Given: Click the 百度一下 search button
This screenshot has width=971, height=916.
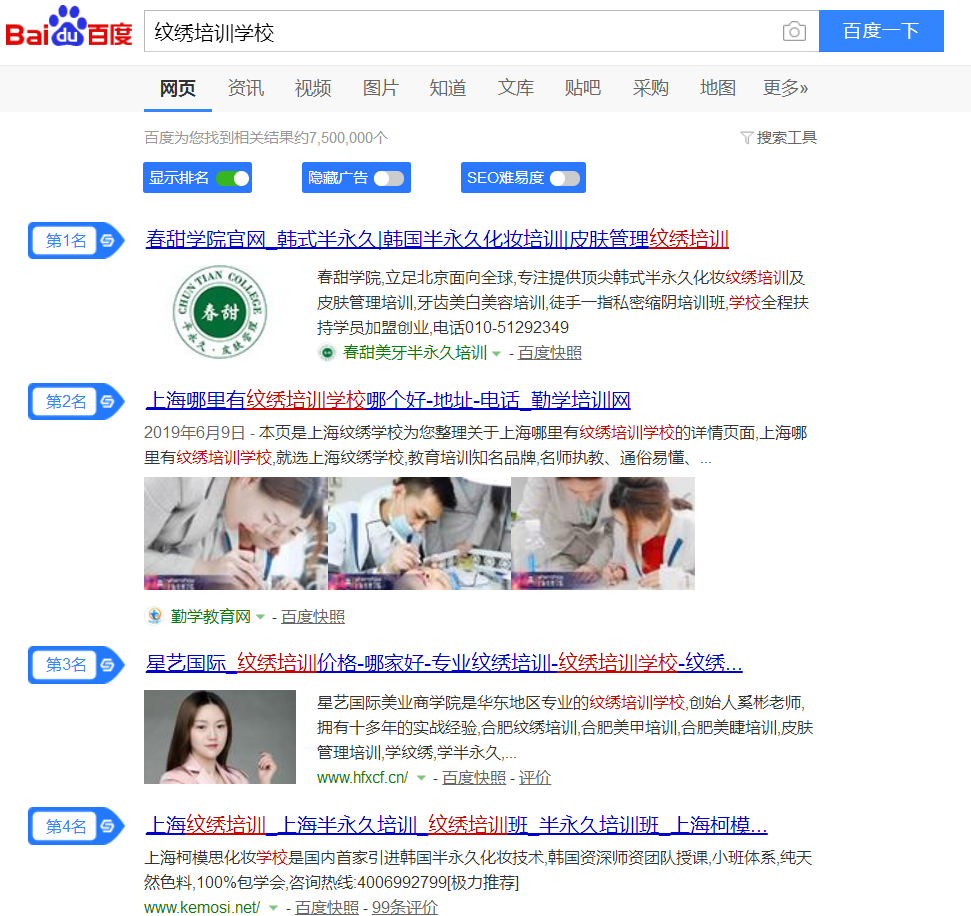Looking at the screenshot, I should tap(881, 31).
